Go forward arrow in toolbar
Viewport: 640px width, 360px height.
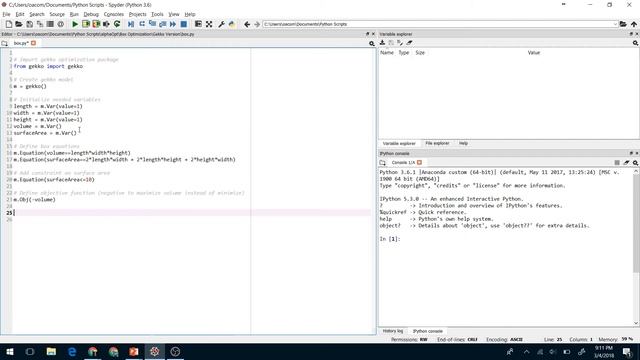pyautogui.click(x=257, y=24)
